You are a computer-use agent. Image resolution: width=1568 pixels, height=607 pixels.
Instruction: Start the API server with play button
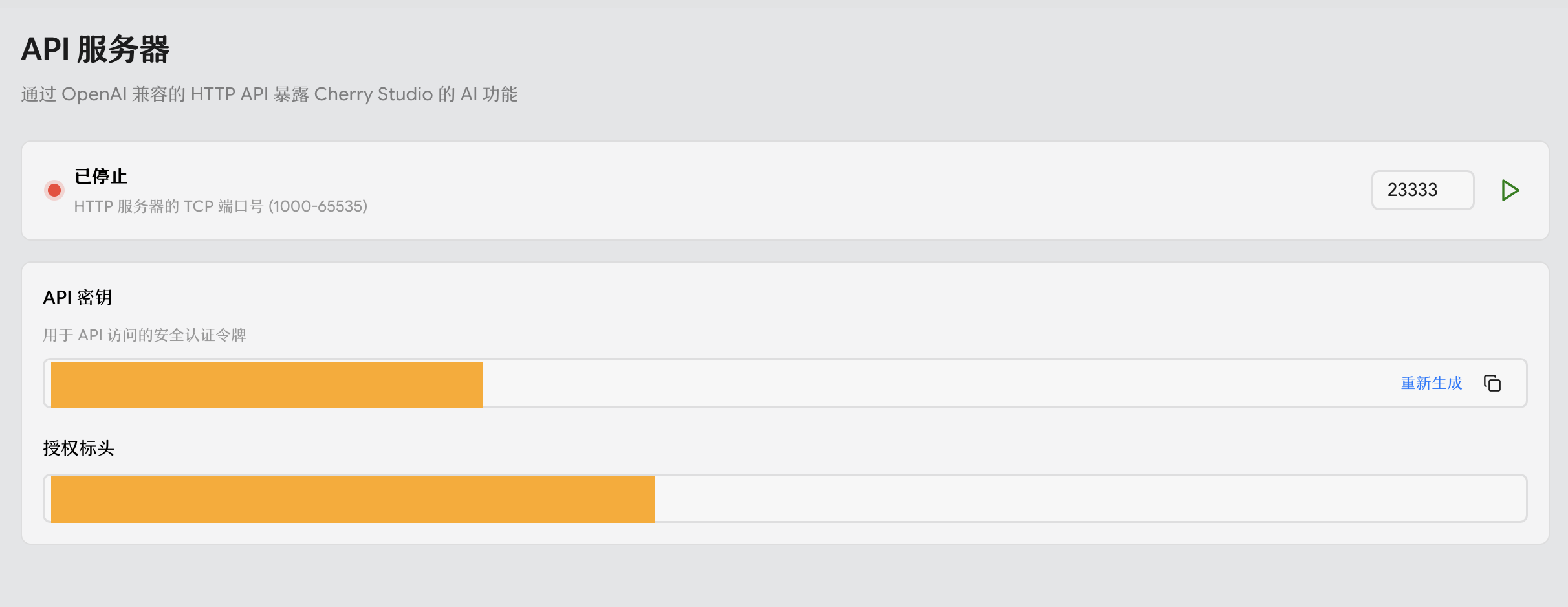point(1510,190)
